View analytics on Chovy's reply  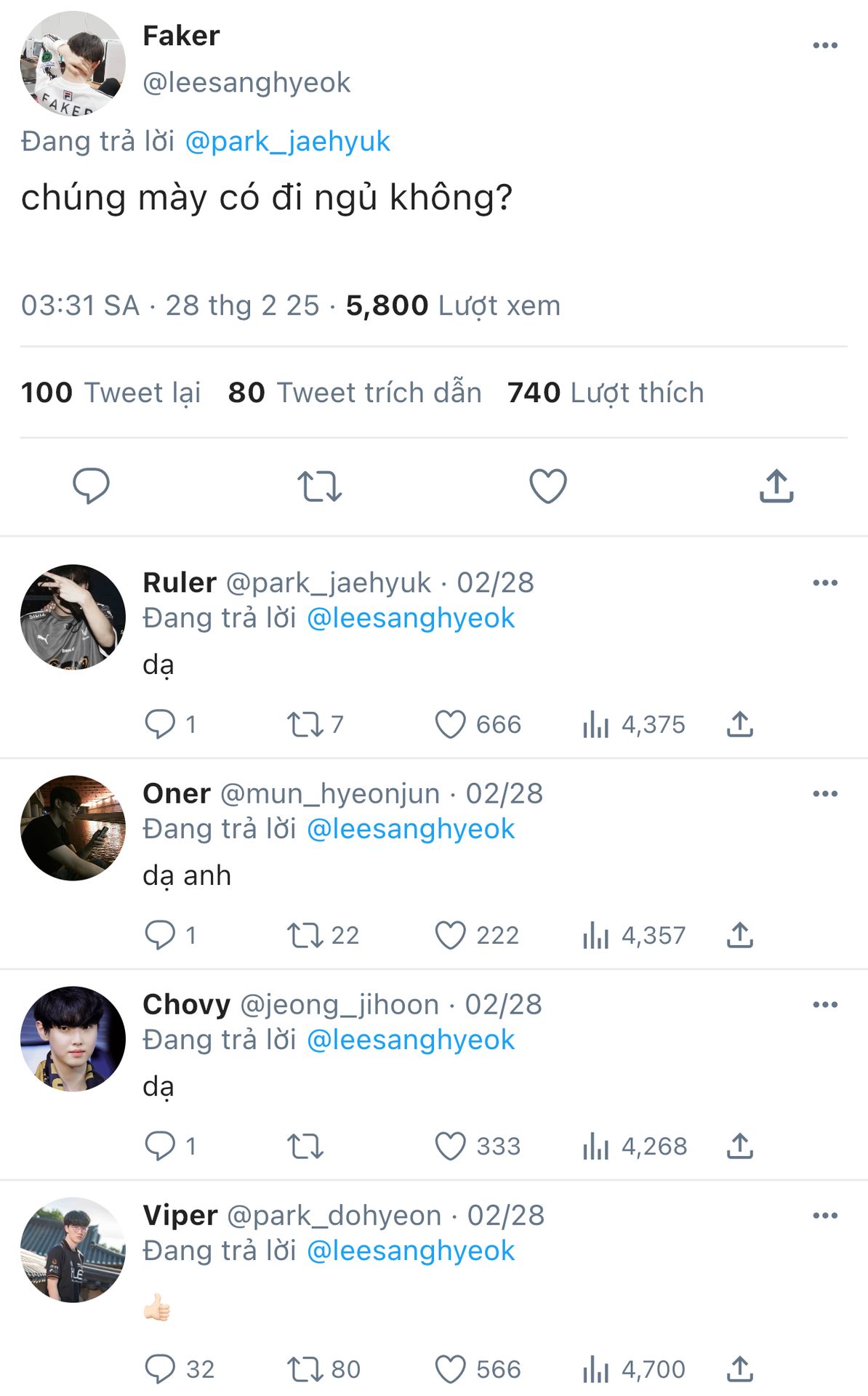595,1147
